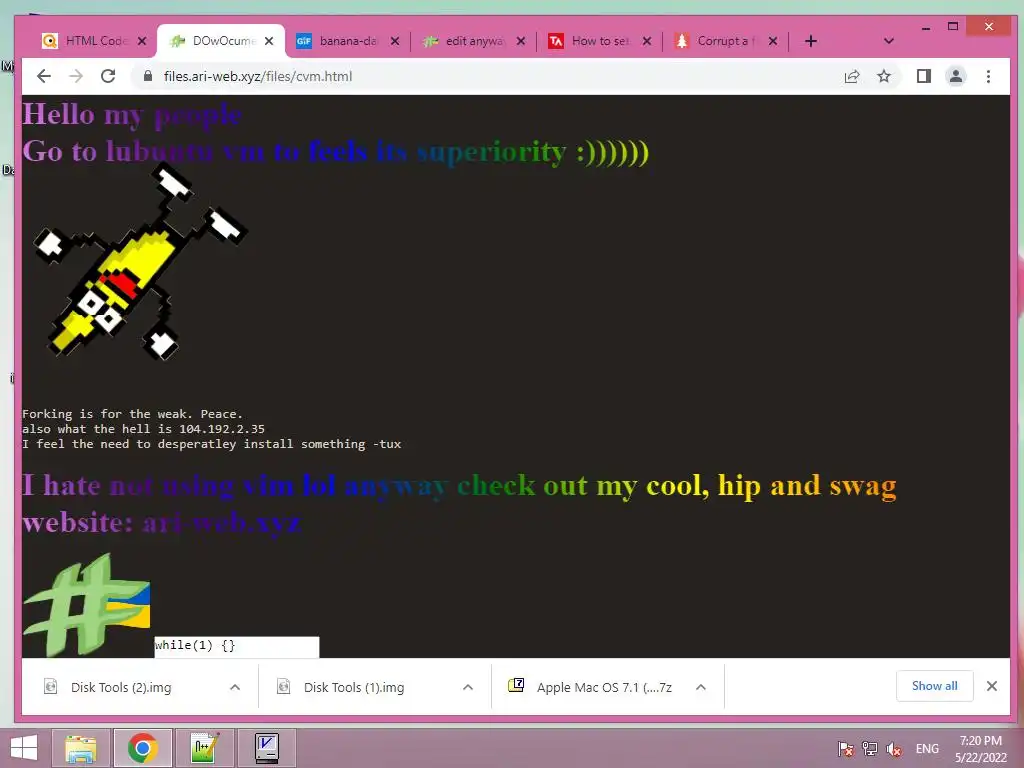Open the tab search dropdown chevron
1024x768 pixels.
point(888,41)
